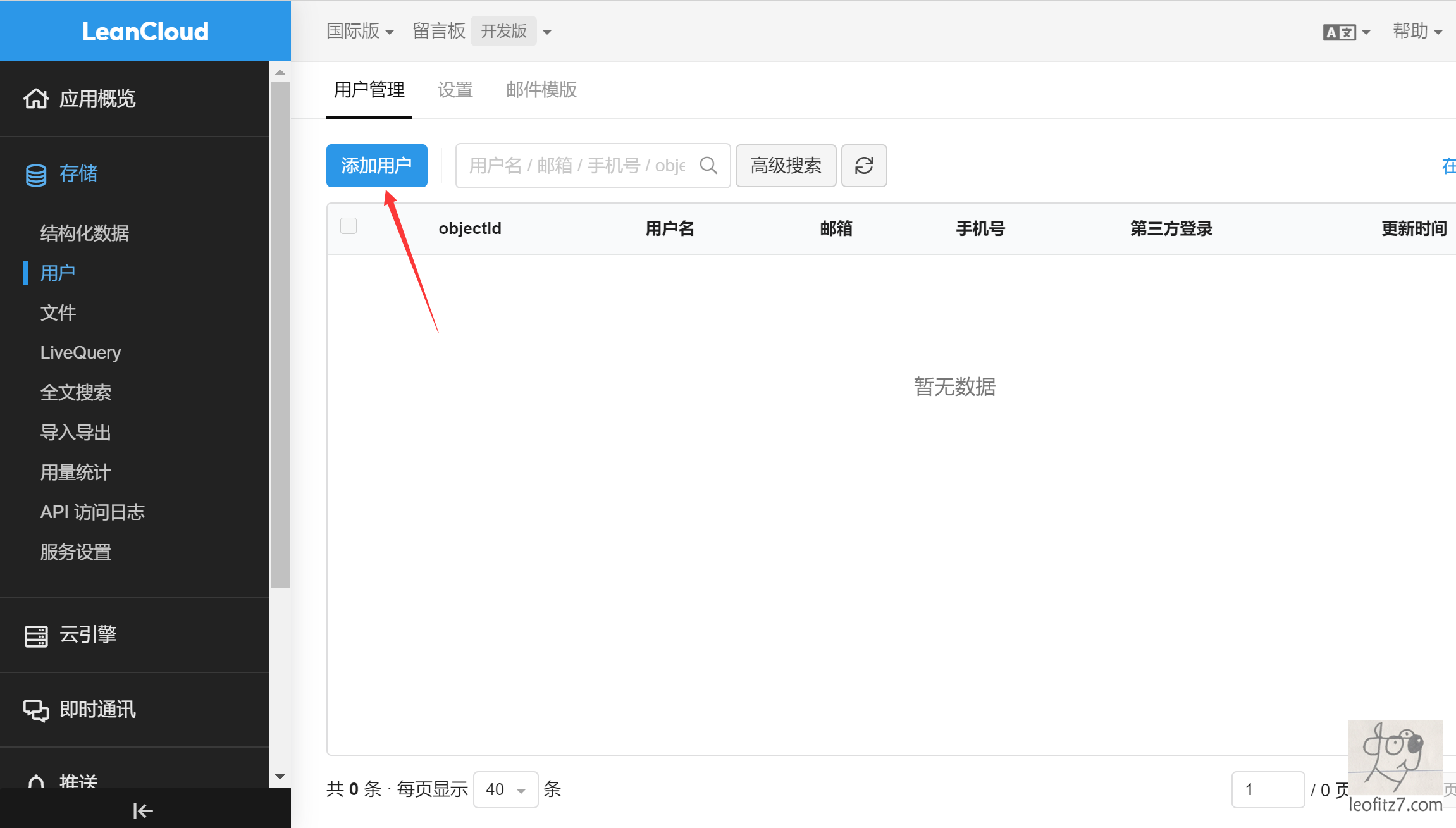The image size is (1456, 828).
Task: Open the 云引擎 cloud engine panel
Action: pyautogui.click(x=88, y=635)
